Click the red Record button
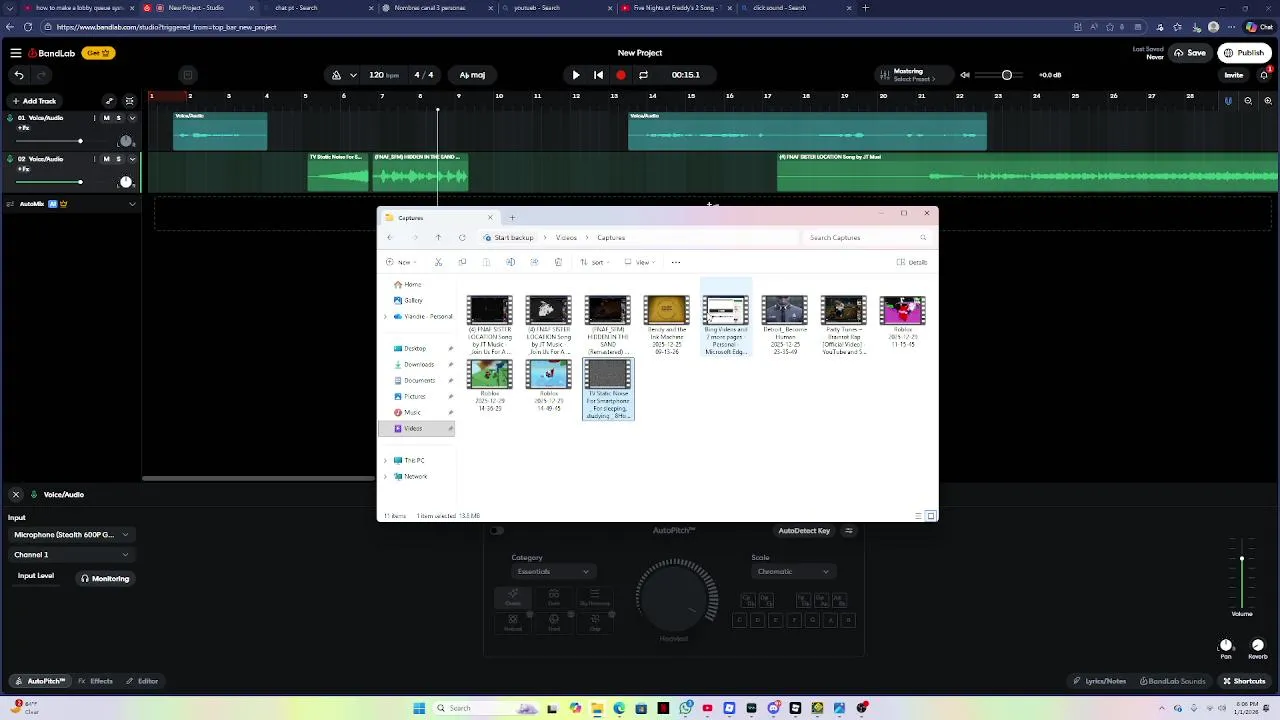Viewport: 1280px width, 720px height. (x=621, y=75)
